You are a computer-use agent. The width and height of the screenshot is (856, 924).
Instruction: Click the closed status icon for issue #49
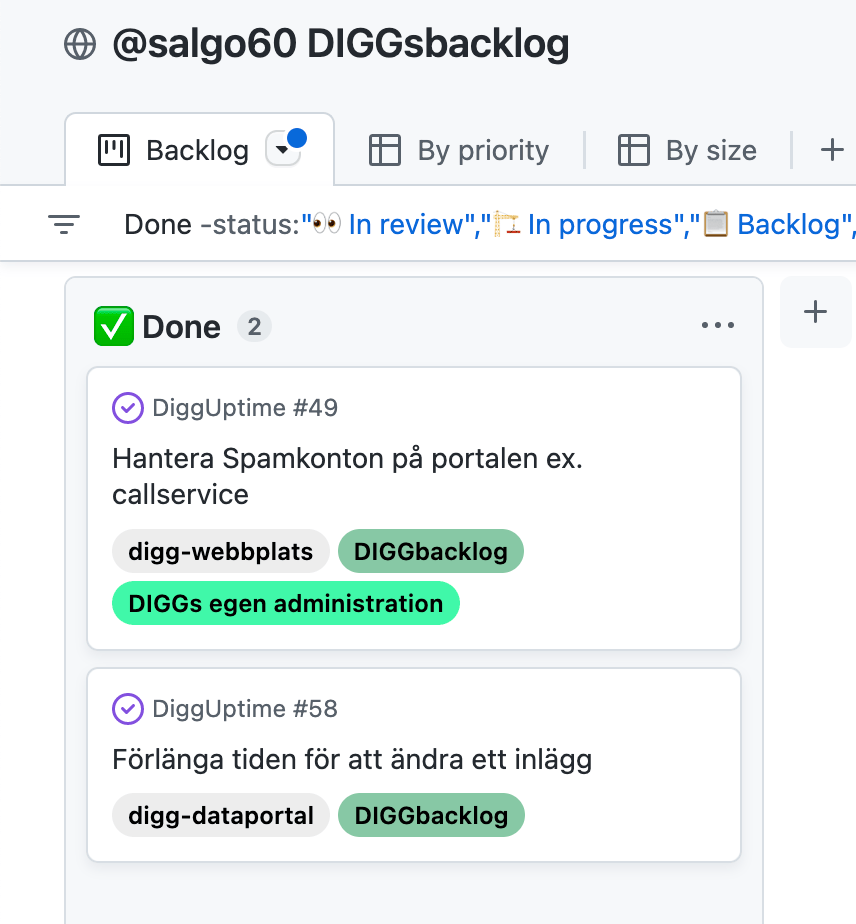point(127,408)
